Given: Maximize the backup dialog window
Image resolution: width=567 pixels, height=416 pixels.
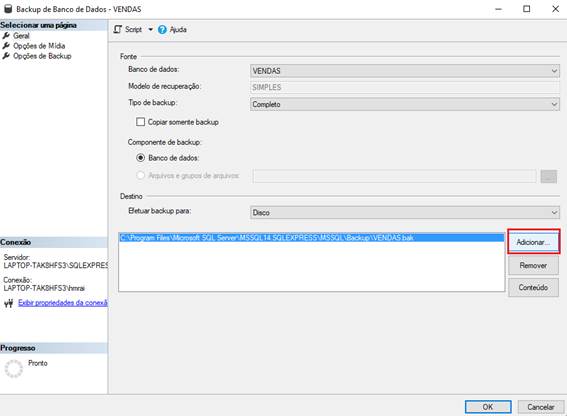Looking at the screenshot, I should point(527,9).
